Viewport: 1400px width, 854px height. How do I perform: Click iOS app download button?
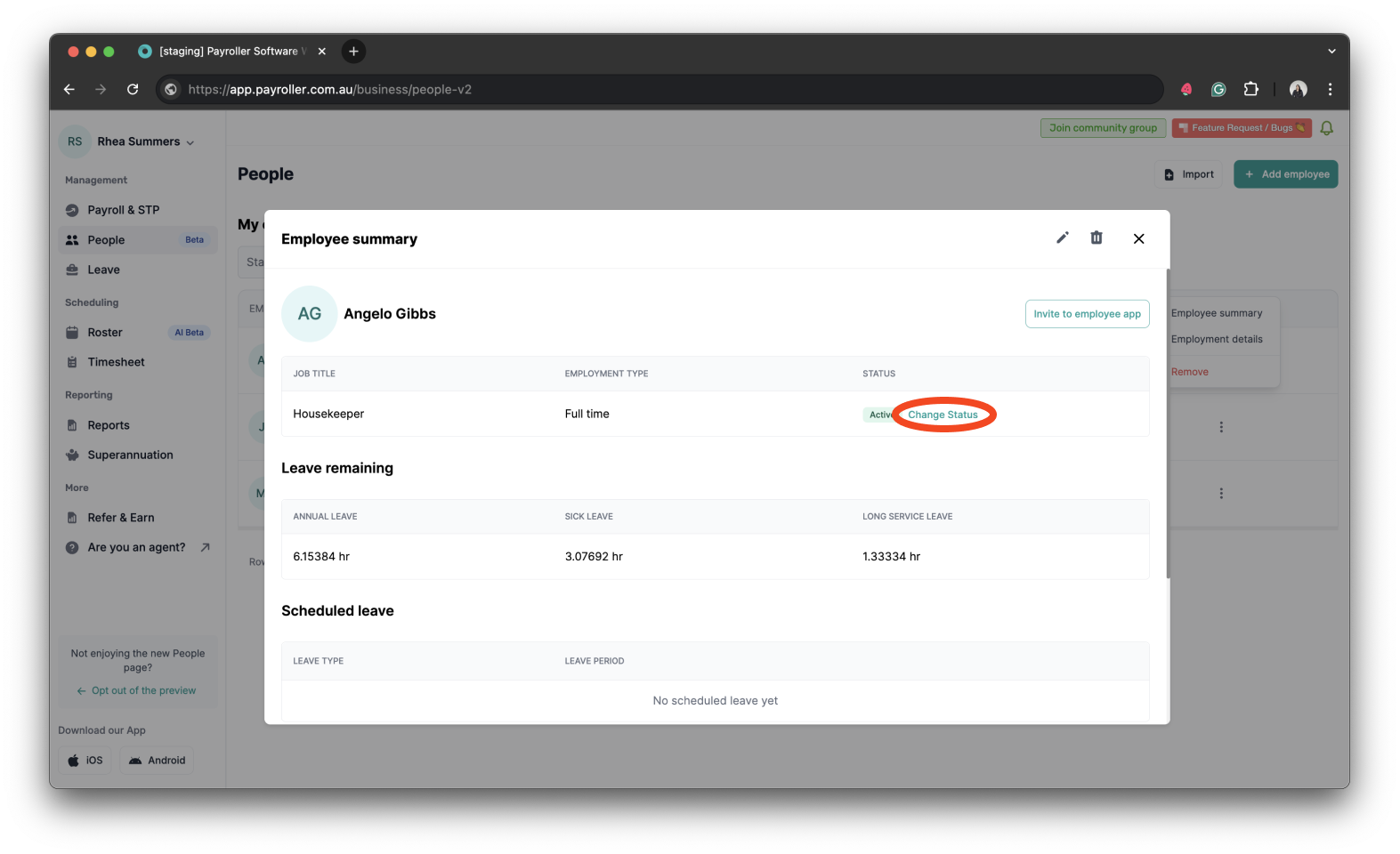click(85, 761)
